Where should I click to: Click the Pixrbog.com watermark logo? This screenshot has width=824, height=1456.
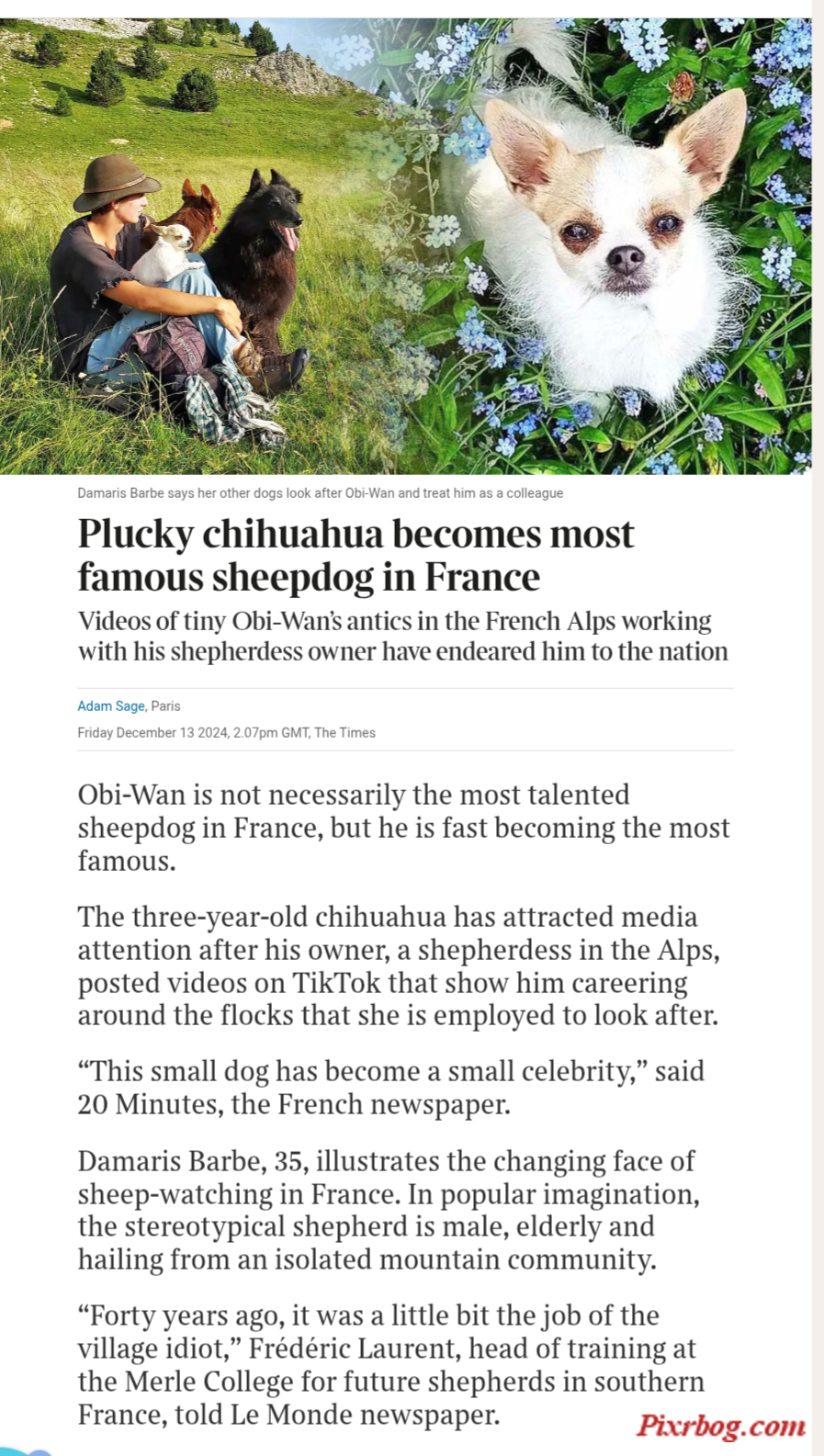click(721, 1425)
